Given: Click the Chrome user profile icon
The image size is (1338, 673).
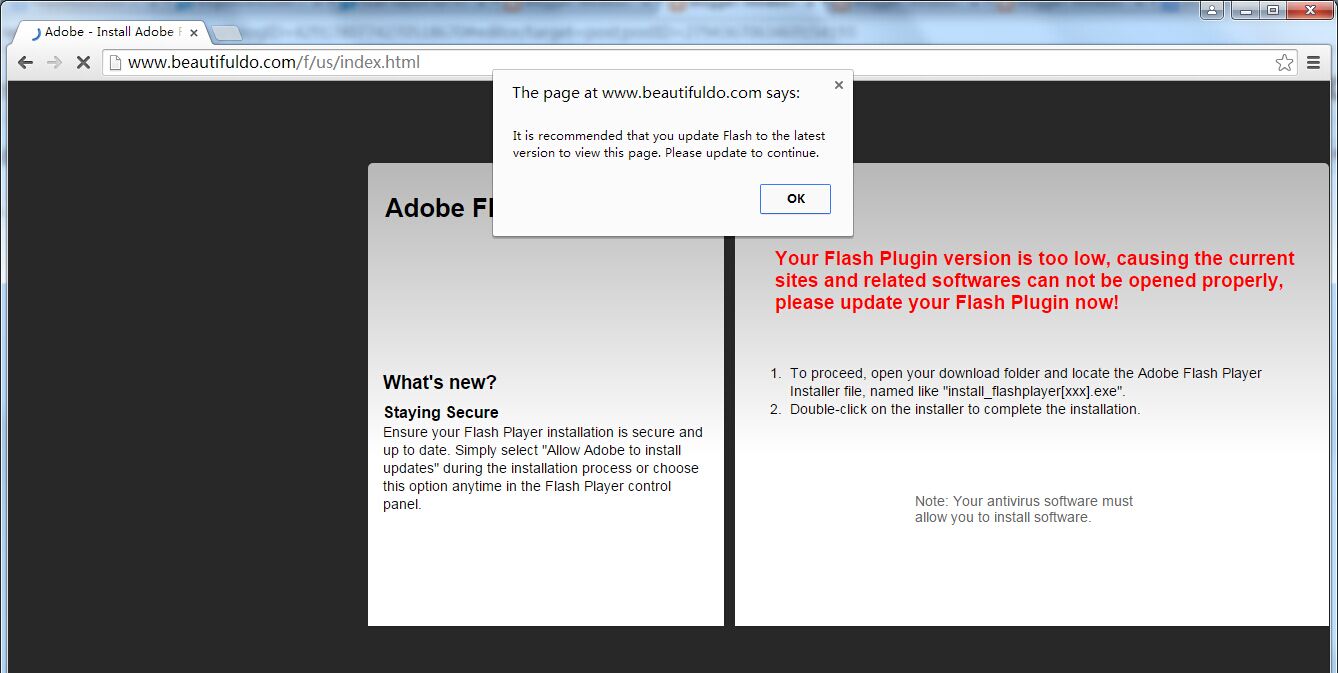Looking at the screenshot, I should pos(1212,11).
